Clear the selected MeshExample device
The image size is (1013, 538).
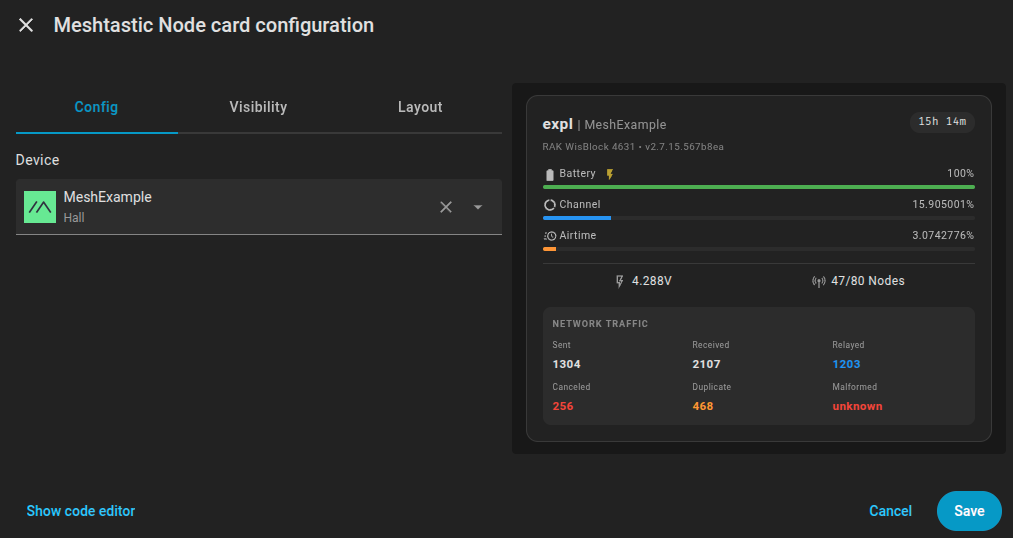click(446, 207)
